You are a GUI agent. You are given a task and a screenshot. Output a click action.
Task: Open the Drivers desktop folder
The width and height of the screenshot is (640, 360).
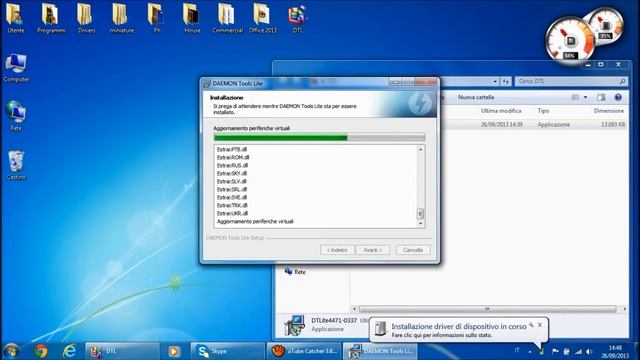pos(86,18)
